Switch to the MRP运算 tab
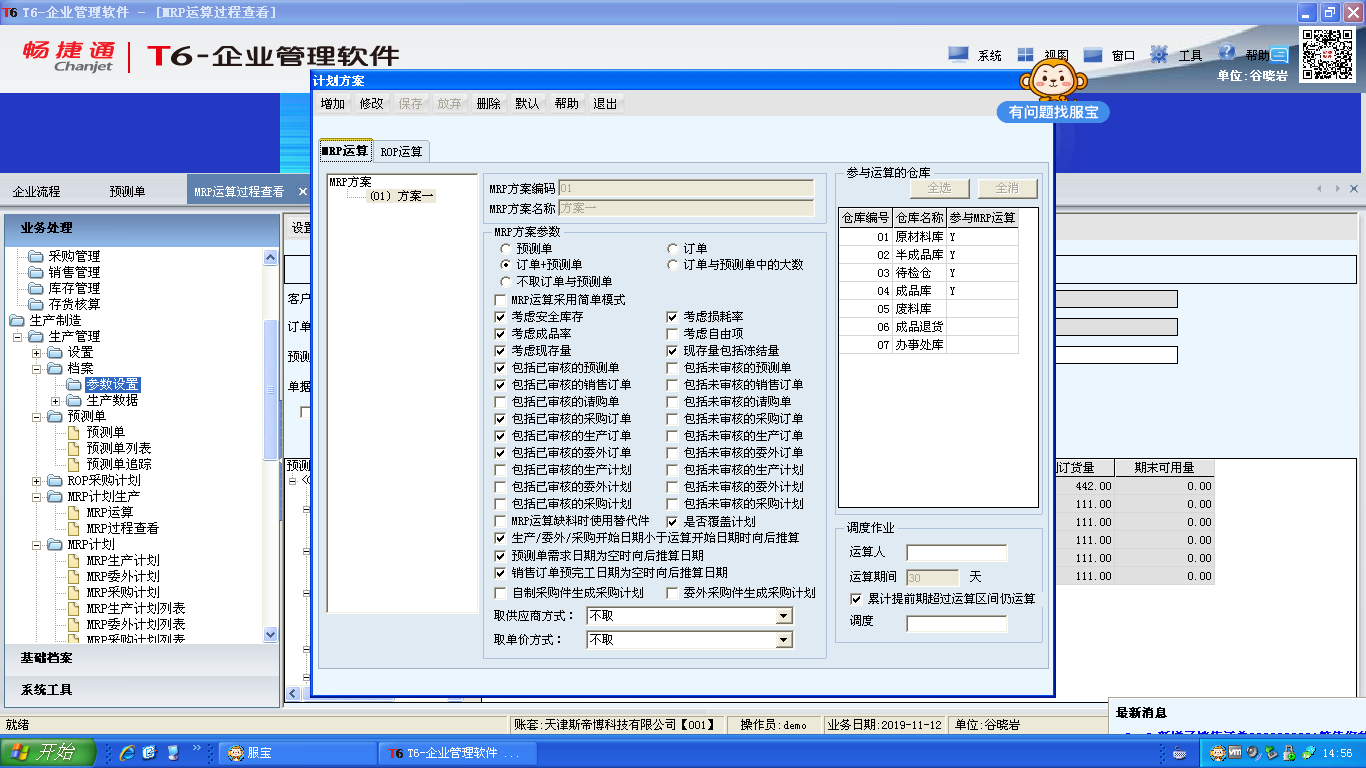The height and width of the screenshot is (768, 1366). pyautogui.click(x=345, y=150)
